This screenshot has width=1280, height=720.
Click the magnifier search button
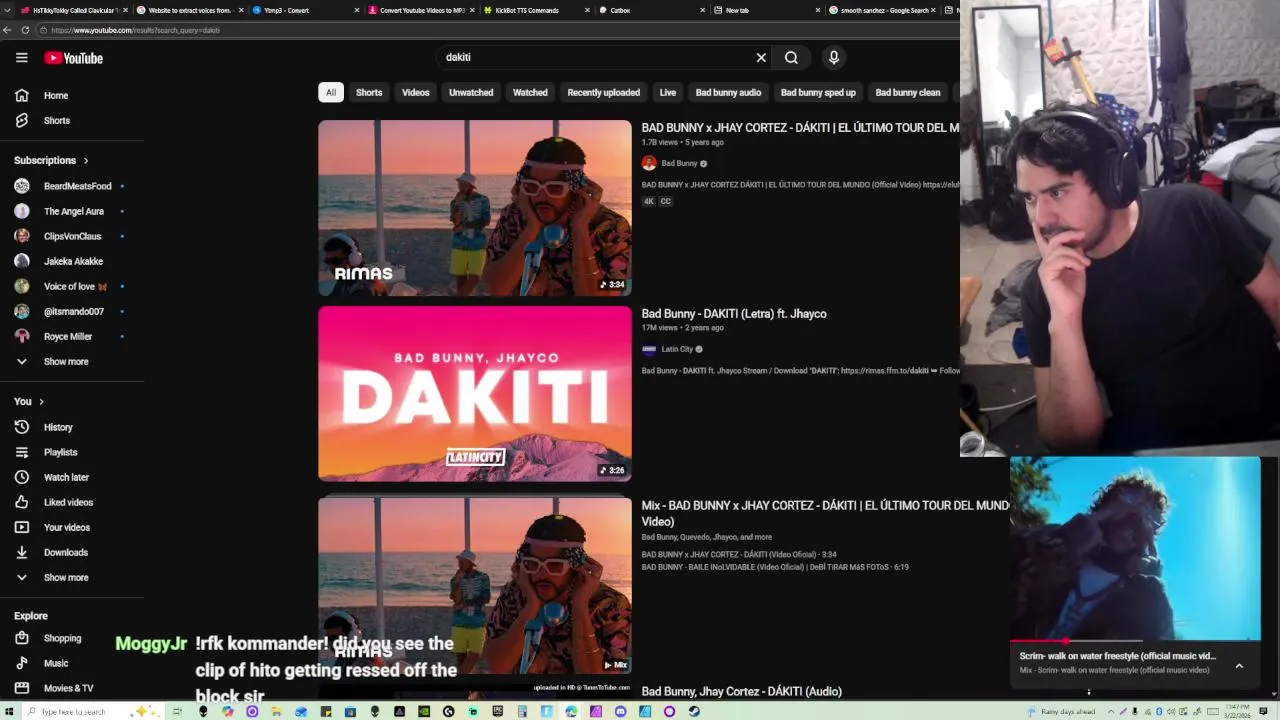coord(791,57)
